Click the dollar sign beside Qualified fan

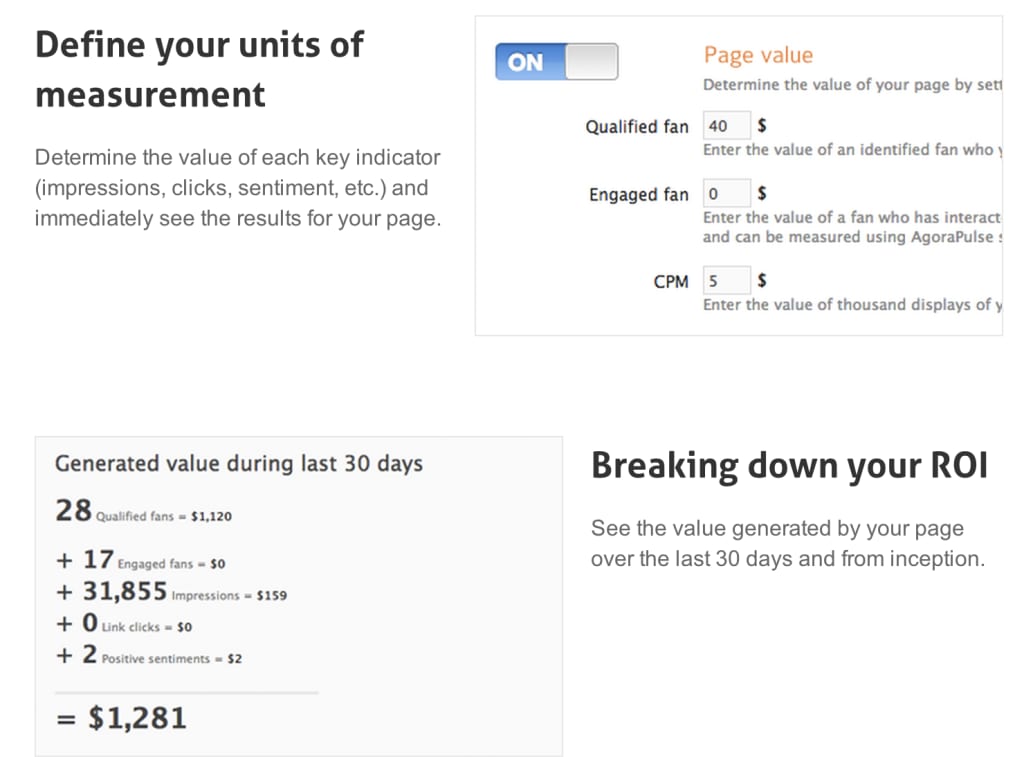pos(761,125)
